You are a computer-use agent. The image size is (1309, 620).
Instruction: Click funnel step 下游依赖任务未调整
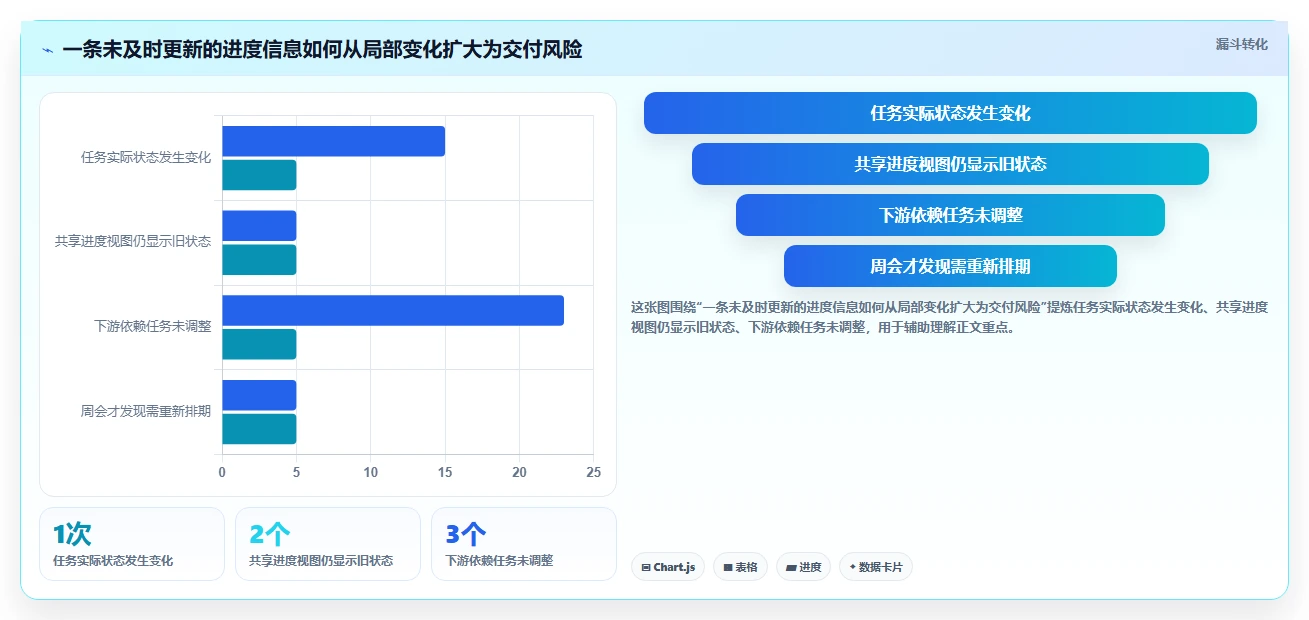click(950, 215)
